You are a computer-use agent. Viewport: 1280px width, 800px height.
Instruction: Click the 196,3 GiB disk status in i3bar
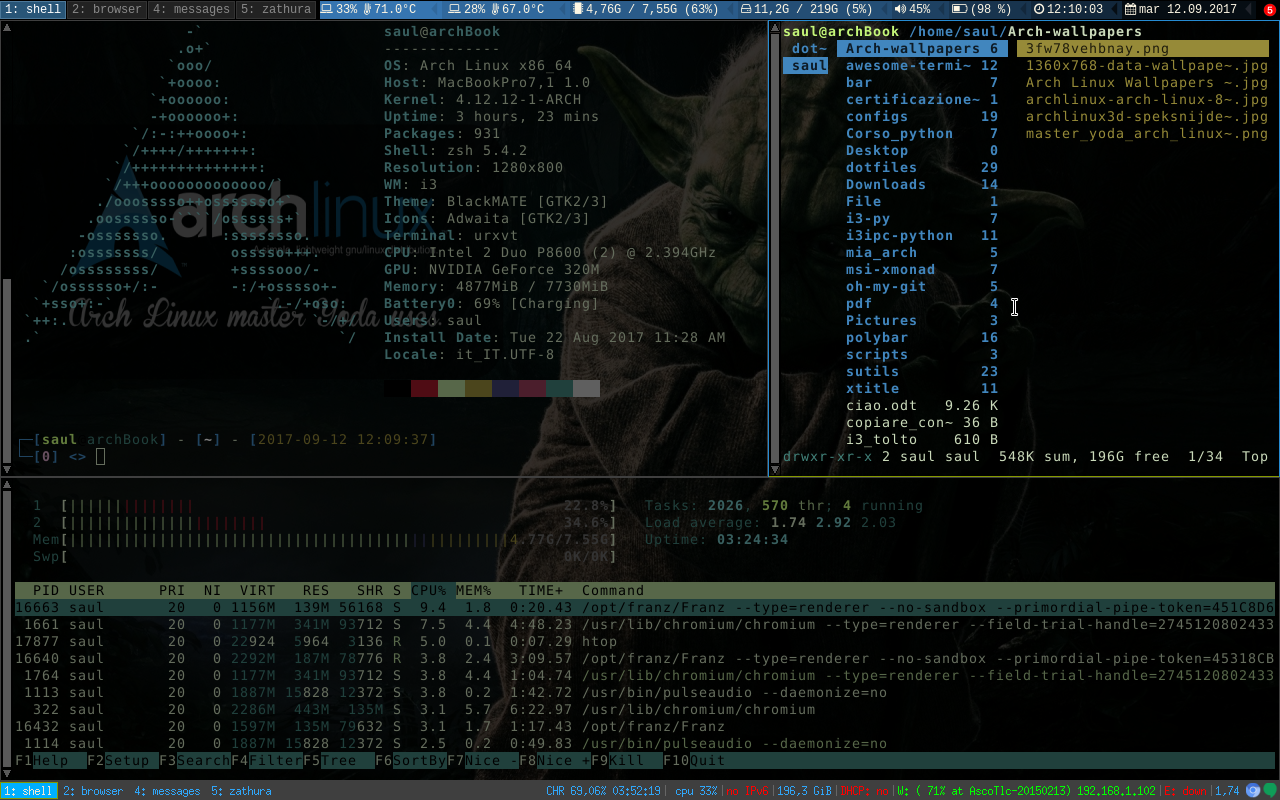[x=805, y=791]
